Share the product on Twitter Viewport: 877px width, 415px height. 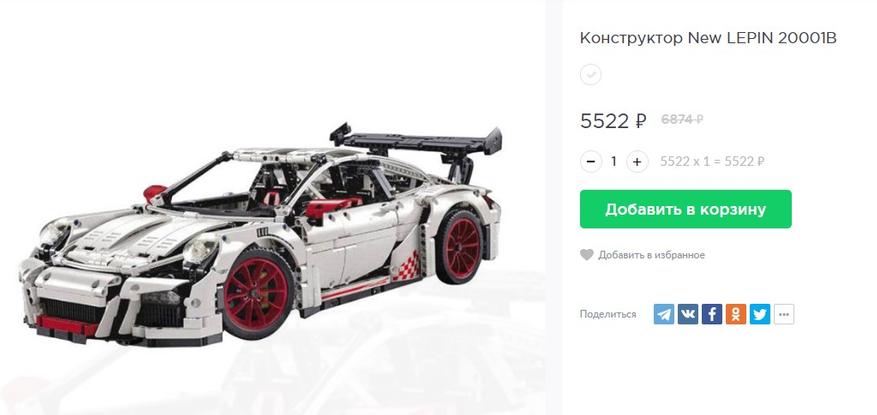point(760,314)
